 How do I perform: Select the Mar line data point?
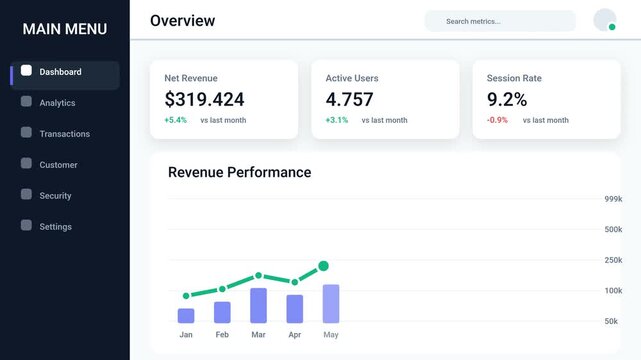(258, 276)
